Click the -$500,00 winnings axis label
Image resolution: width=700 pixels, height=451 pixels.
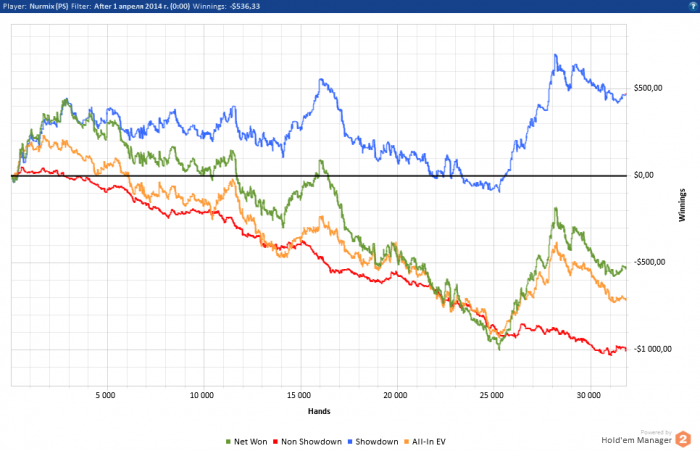[x=650, y=262]
